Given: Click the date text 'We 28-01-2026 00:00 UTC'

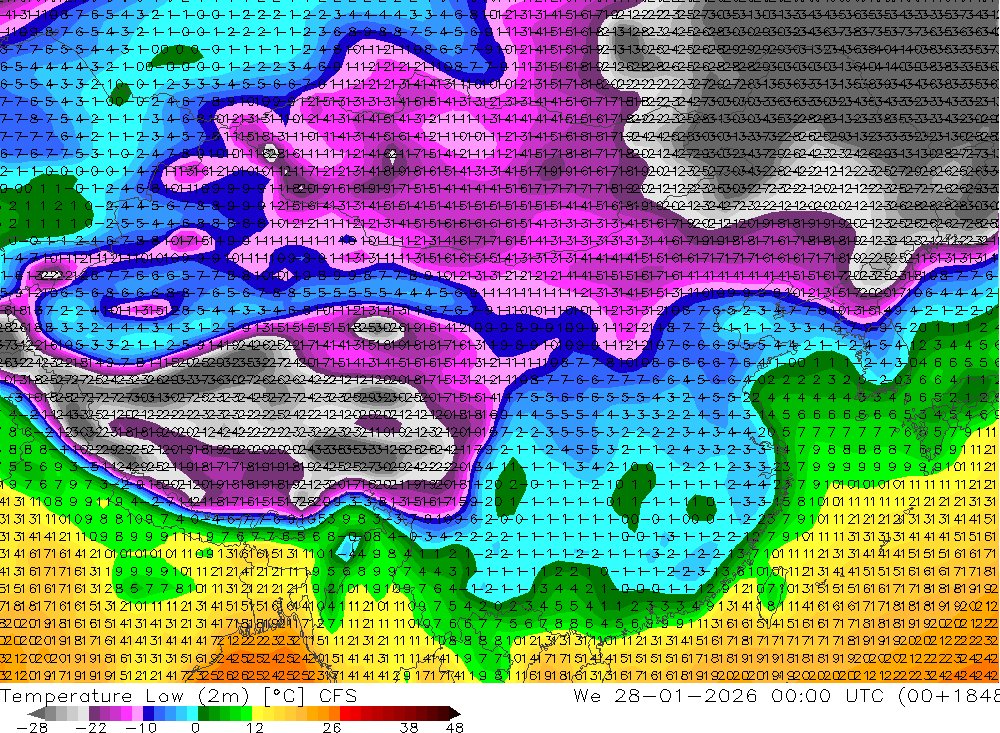Looking at the screenshot, I should tap(730, 696).
